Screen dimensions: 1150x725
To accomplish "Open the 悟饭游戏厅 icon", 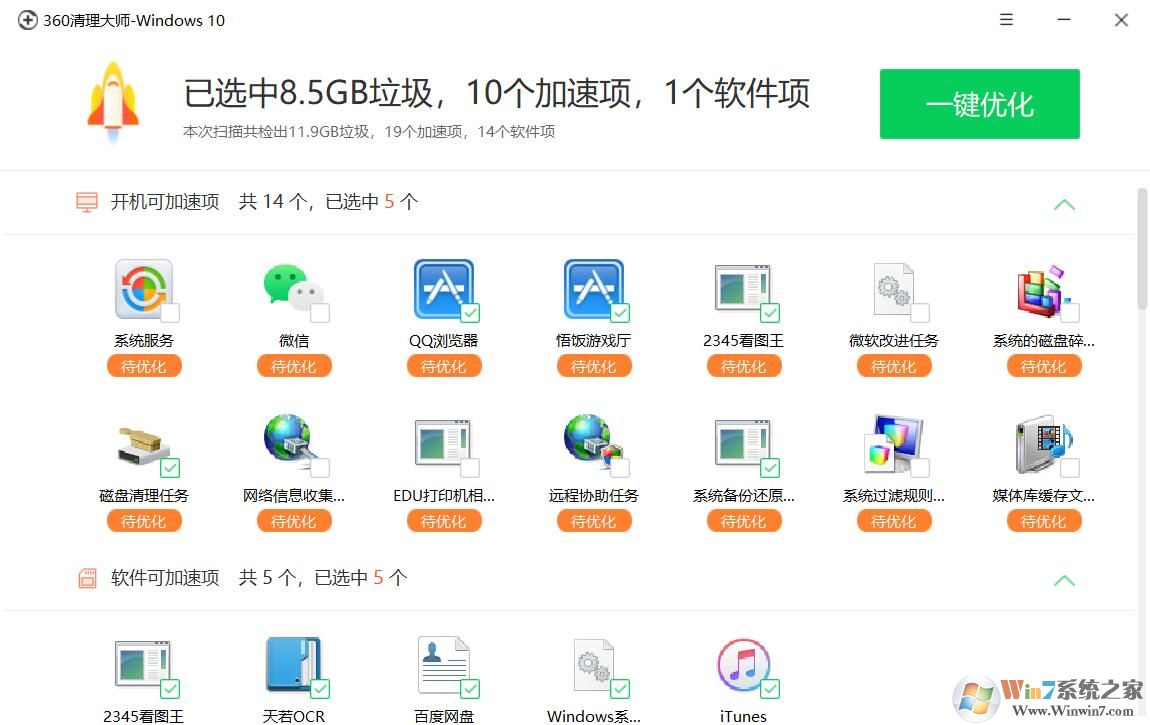I will [594, 290].
